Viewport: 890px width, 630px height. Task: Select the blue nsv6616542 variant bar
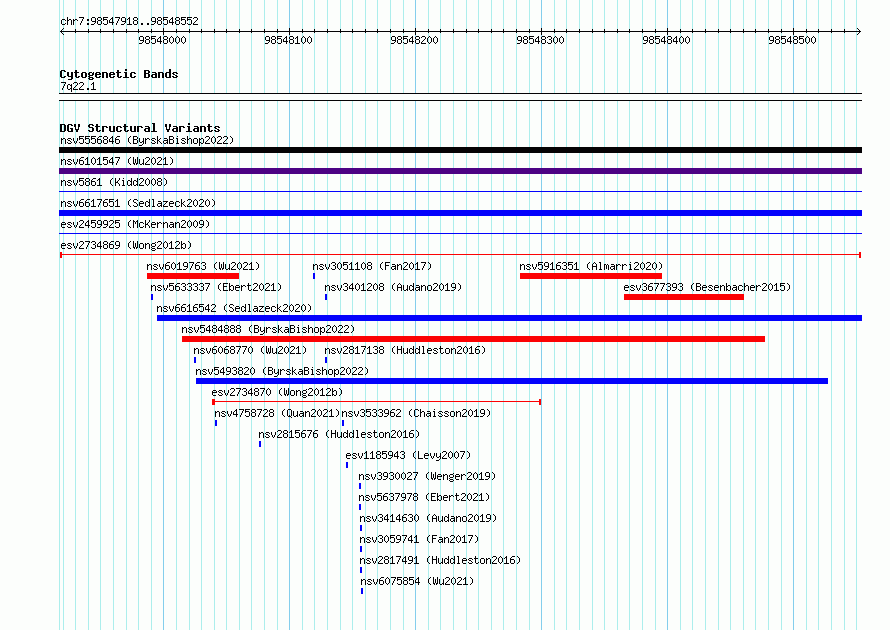pos(510,318)
